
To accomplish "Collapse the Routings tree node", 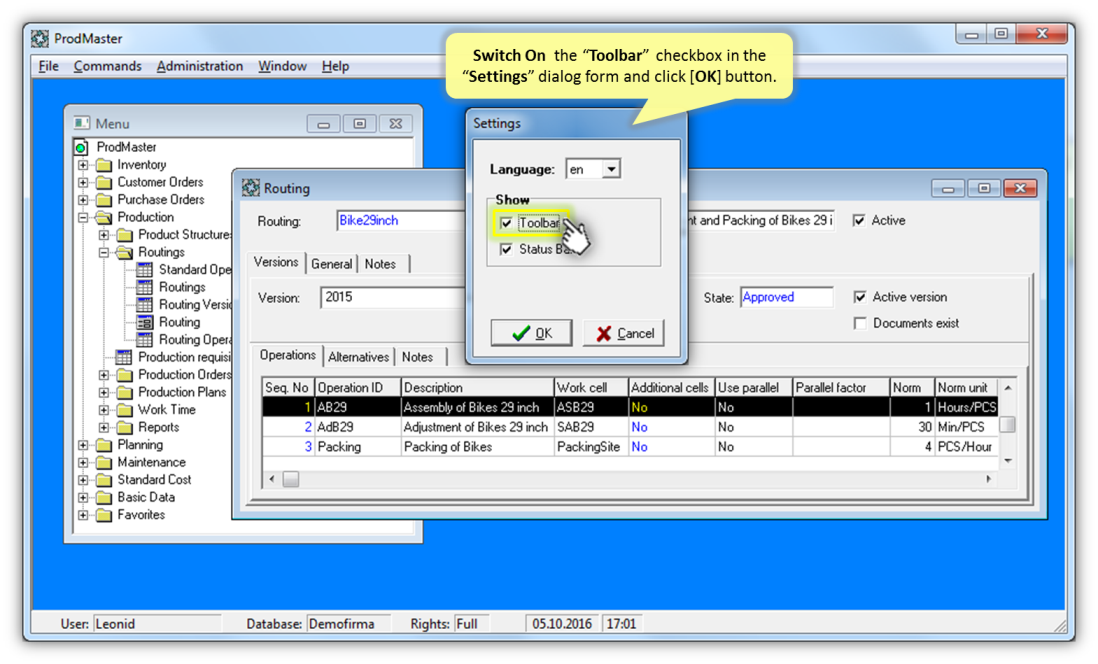I will 104,253.
